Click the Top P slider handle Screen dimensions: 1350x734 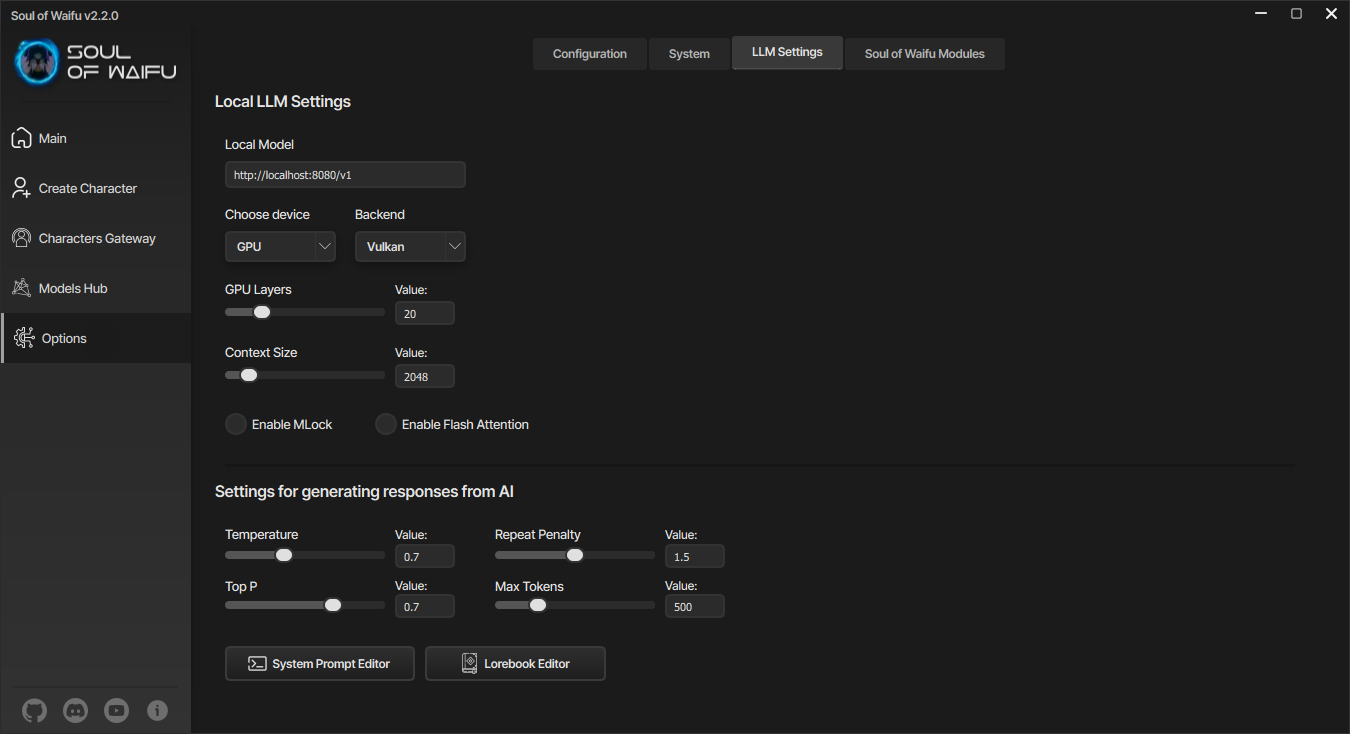(333, 605)
